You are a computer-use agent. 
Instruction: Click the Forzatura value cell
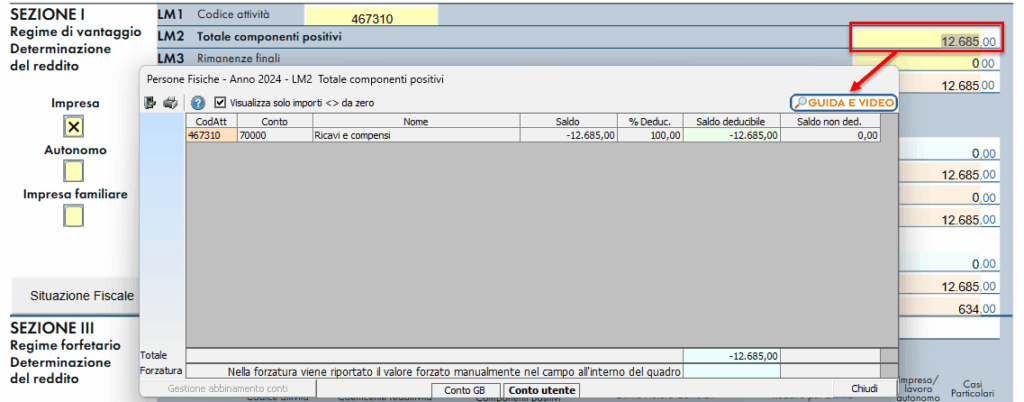pyautogui.click(x=731, y=371)
